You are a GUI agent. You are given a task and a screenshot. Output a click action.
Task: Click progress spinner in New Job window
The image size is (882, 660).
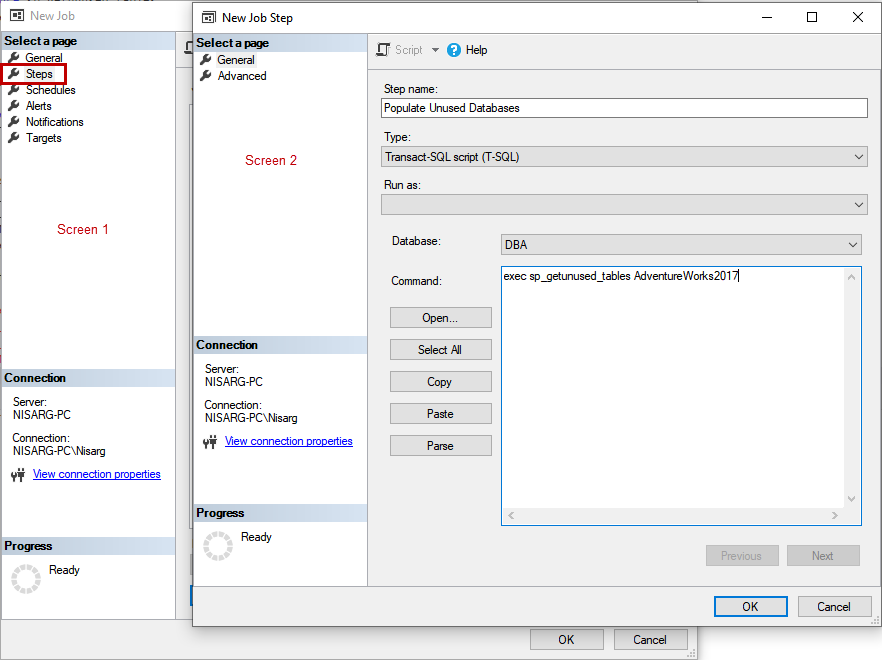(x=26, y=579)
